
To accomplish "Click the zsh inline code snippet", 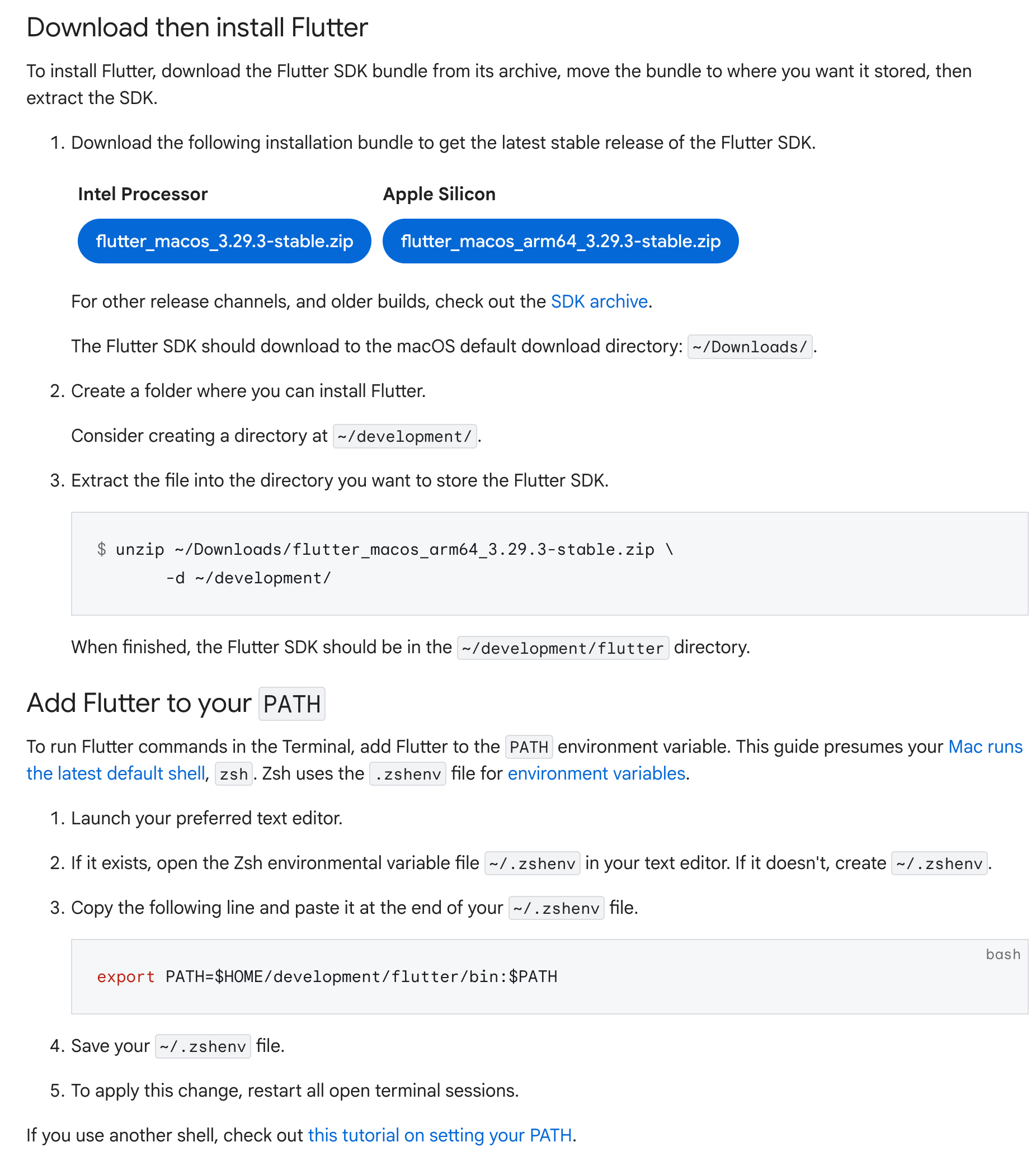I will (x=233, y=773).
